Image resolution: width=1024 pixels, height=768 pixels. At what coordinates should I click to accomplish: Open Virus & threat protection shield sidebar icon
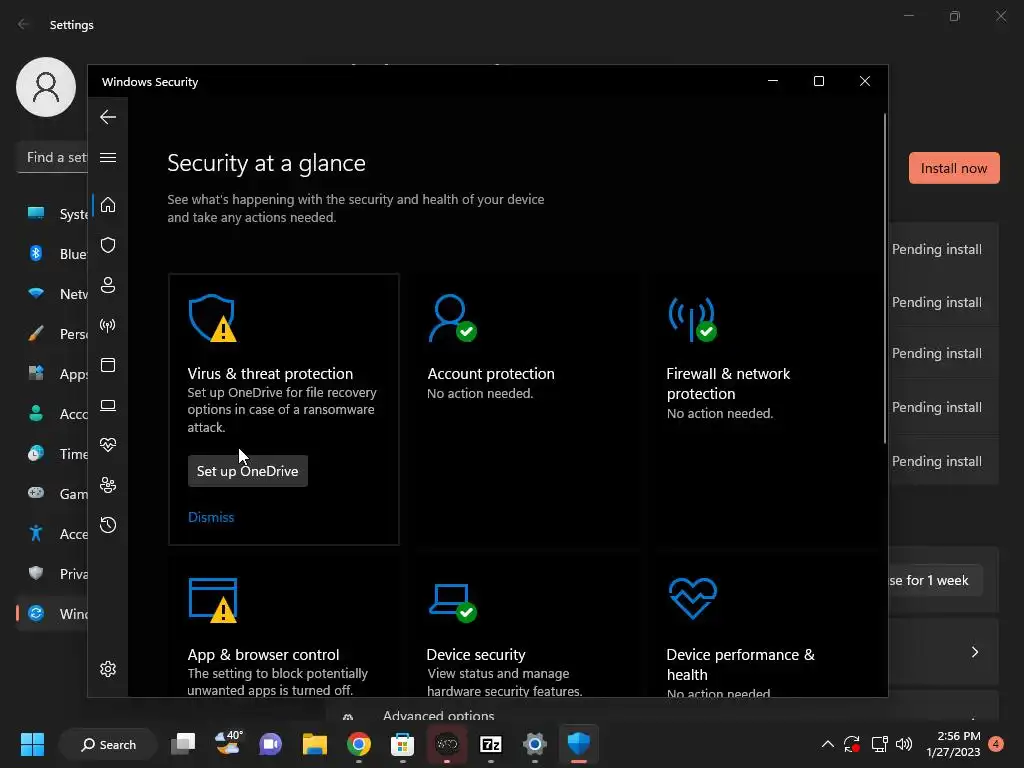coord(108,245)
